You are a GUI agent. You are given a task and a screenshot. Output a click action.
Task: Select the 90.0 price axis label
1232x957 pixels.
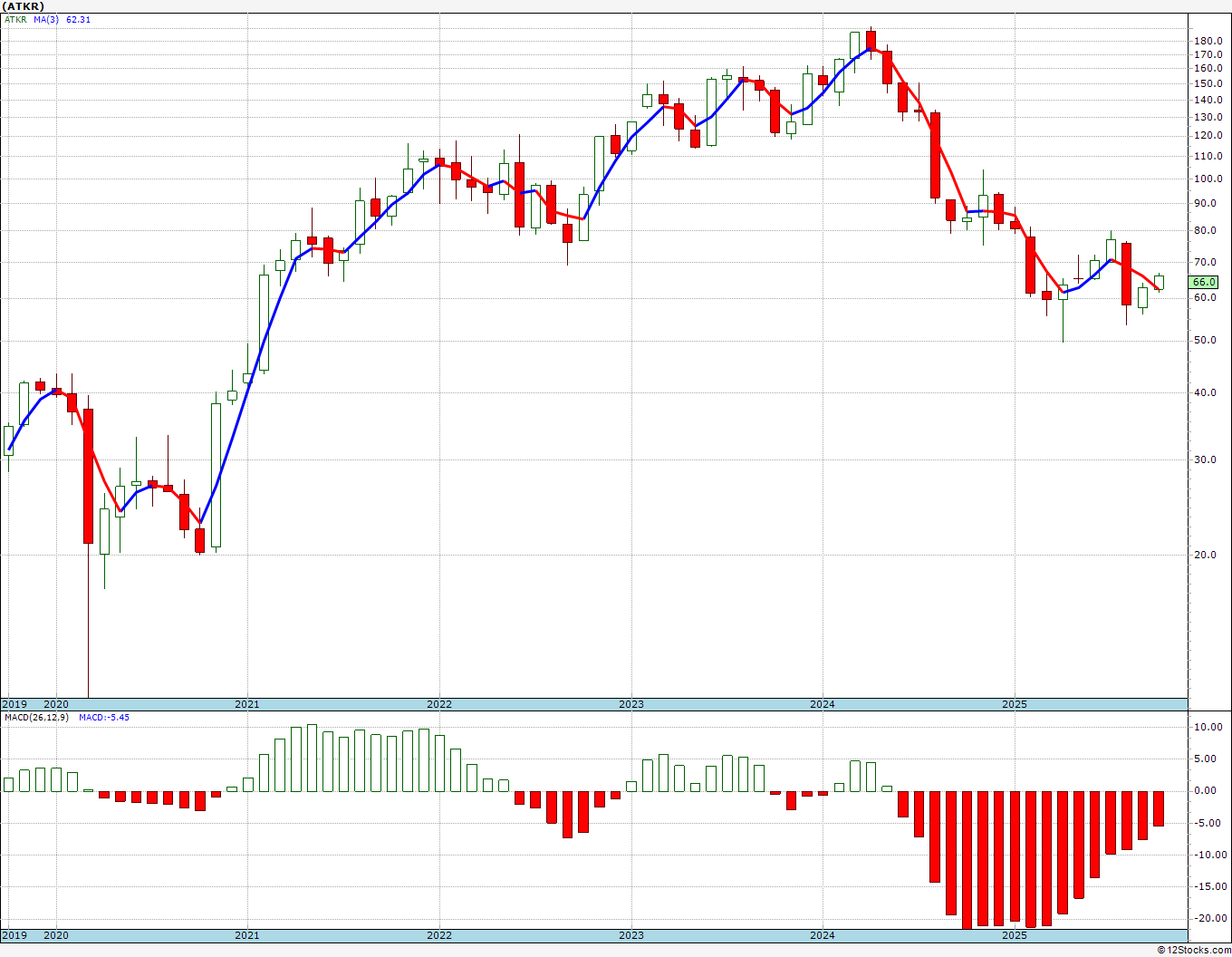coord(1206,204)
